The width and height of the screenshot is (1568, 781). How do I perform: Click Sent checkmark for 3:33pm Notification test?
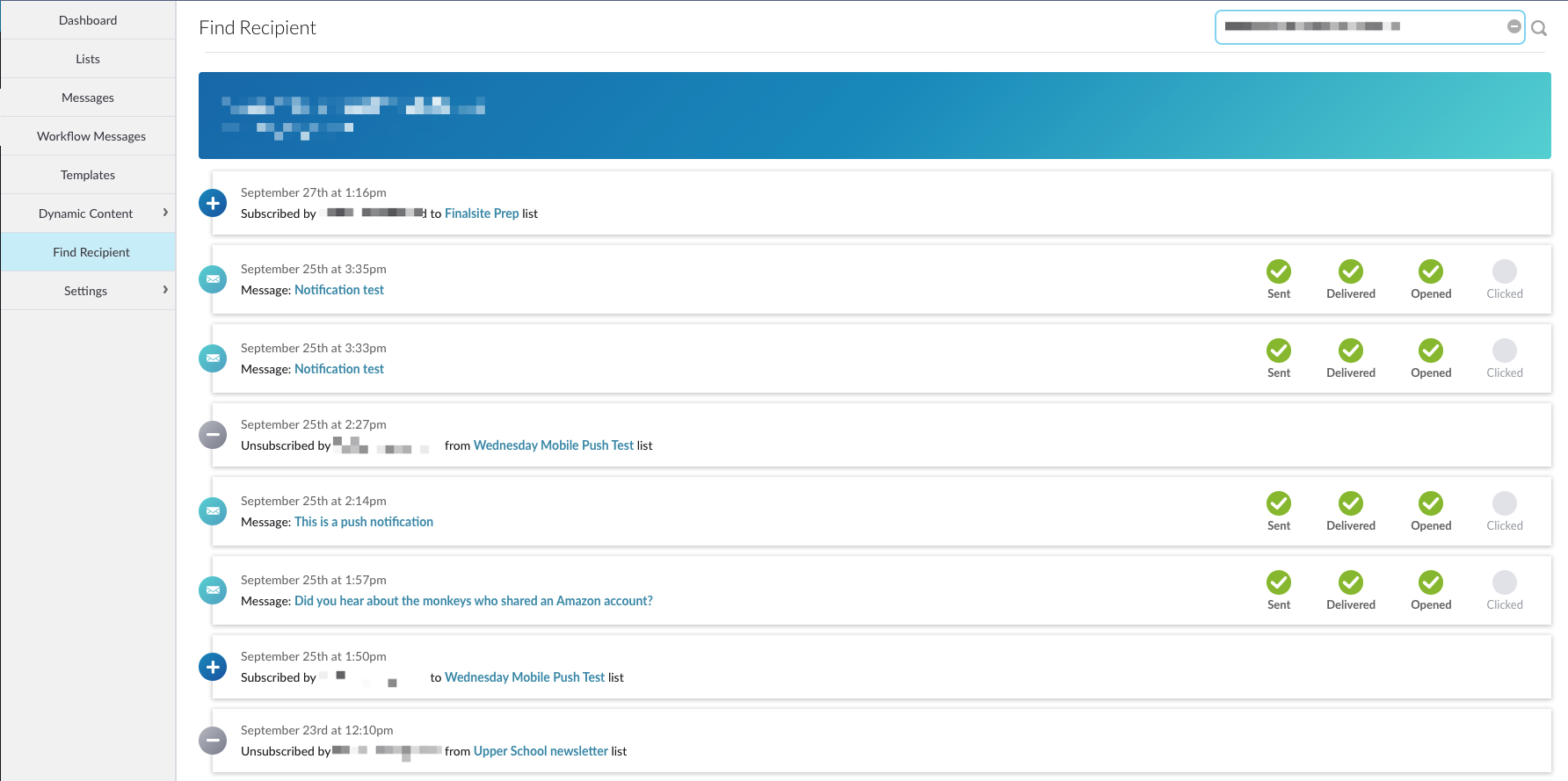(1279, 351)
